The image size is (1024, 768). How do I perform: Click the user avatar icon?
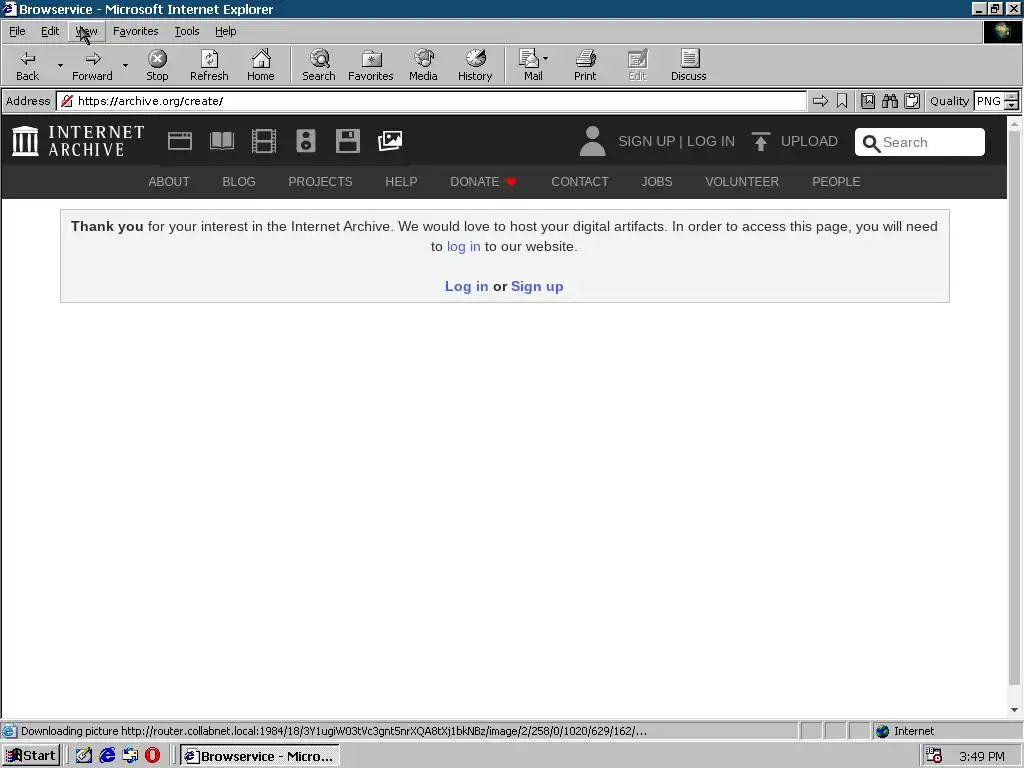coord(592,141)
